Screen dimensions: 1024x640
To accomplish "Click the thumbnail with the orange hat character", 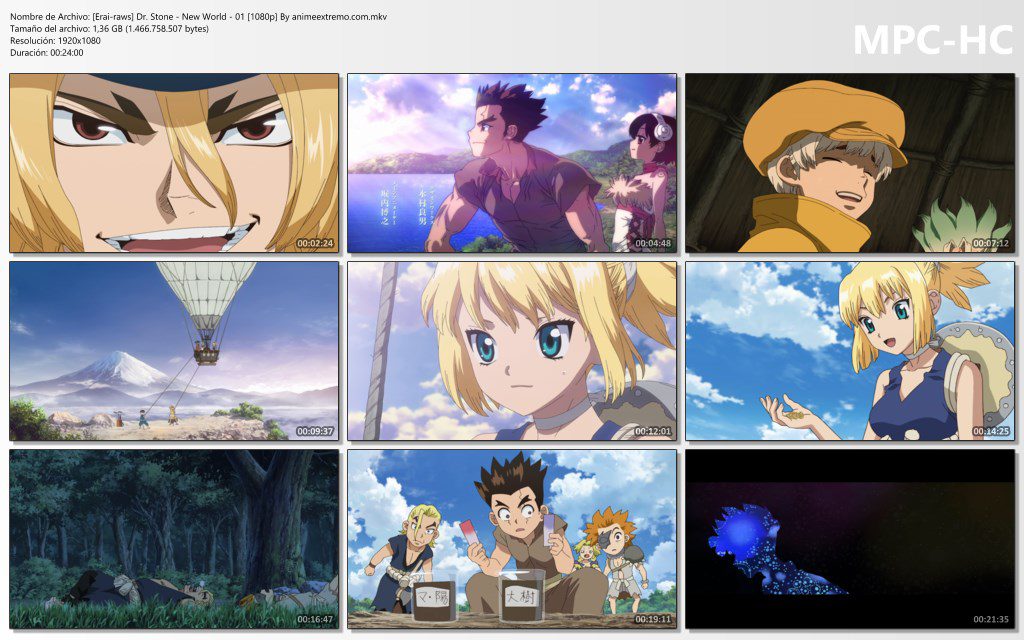I will click(x=850, y=160).
